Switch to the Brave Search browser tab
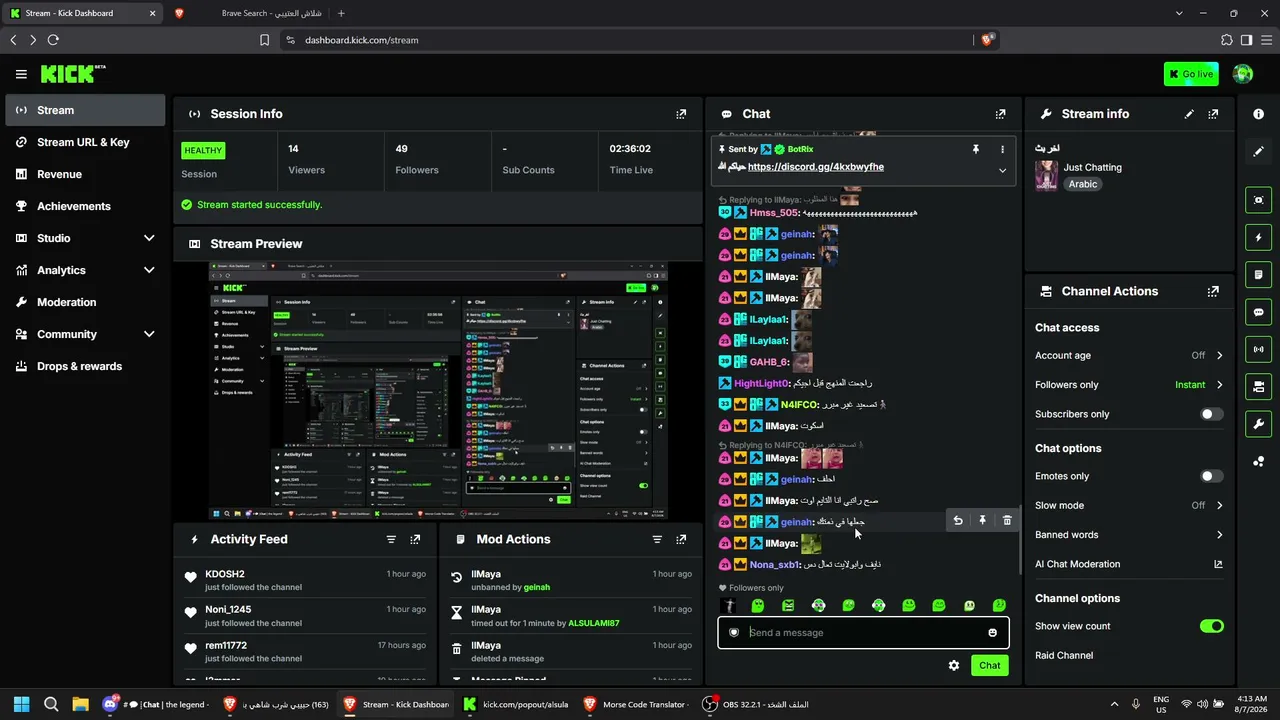 [250, 13]
